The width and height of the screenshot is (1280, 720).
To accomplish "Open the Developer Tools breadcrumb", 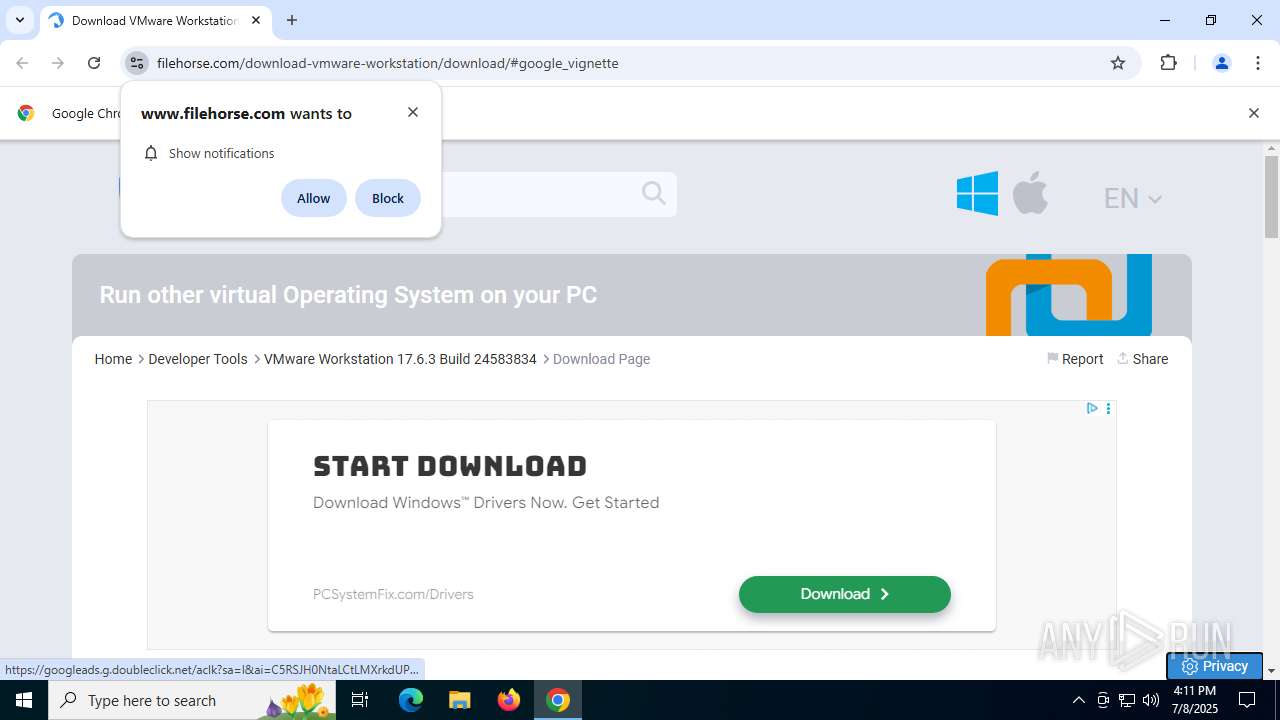I will tap(198, 359).
